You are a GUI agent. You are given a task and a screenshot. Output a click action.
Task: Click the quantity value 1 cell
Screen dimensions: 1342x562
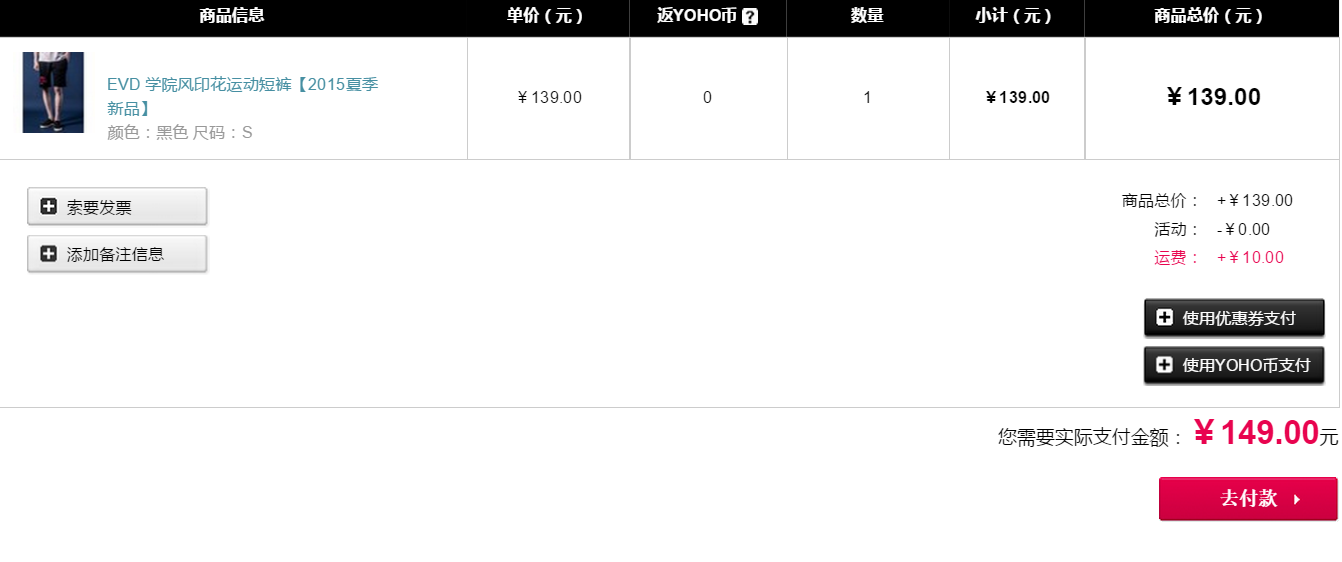(x=867, y=97)
